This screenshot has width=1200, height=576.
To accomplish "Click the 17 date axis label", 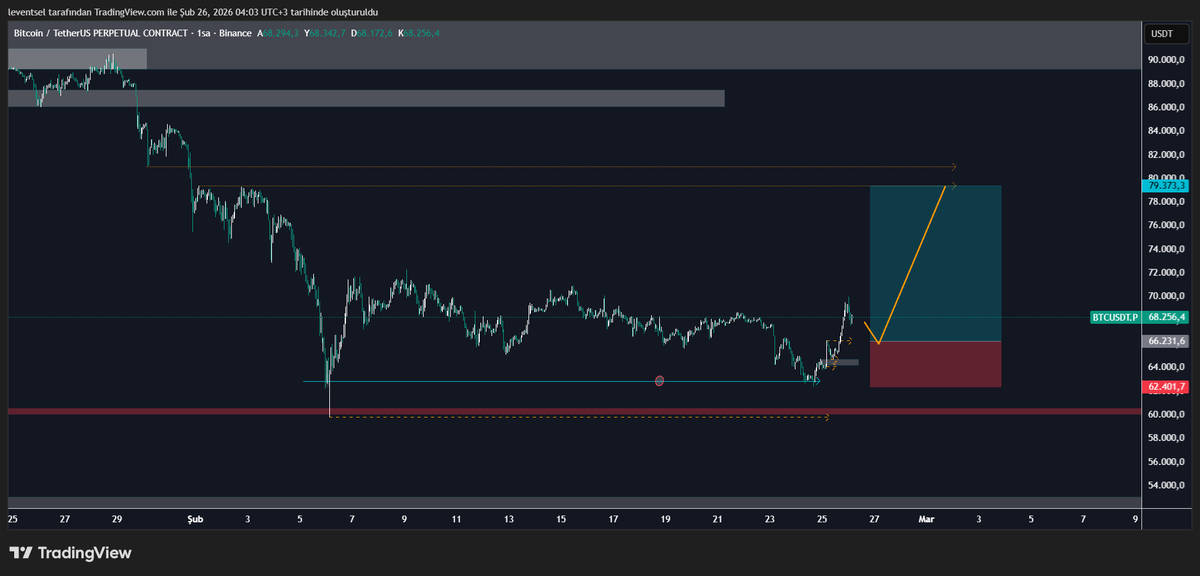I will coord(613,520).
